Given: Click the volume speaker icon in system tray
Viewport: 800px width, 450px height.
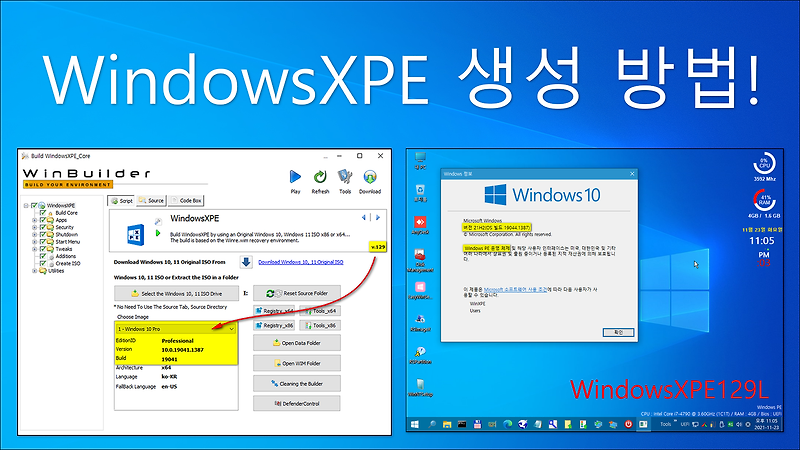Looking at the screenshot, I should point(739,424).
